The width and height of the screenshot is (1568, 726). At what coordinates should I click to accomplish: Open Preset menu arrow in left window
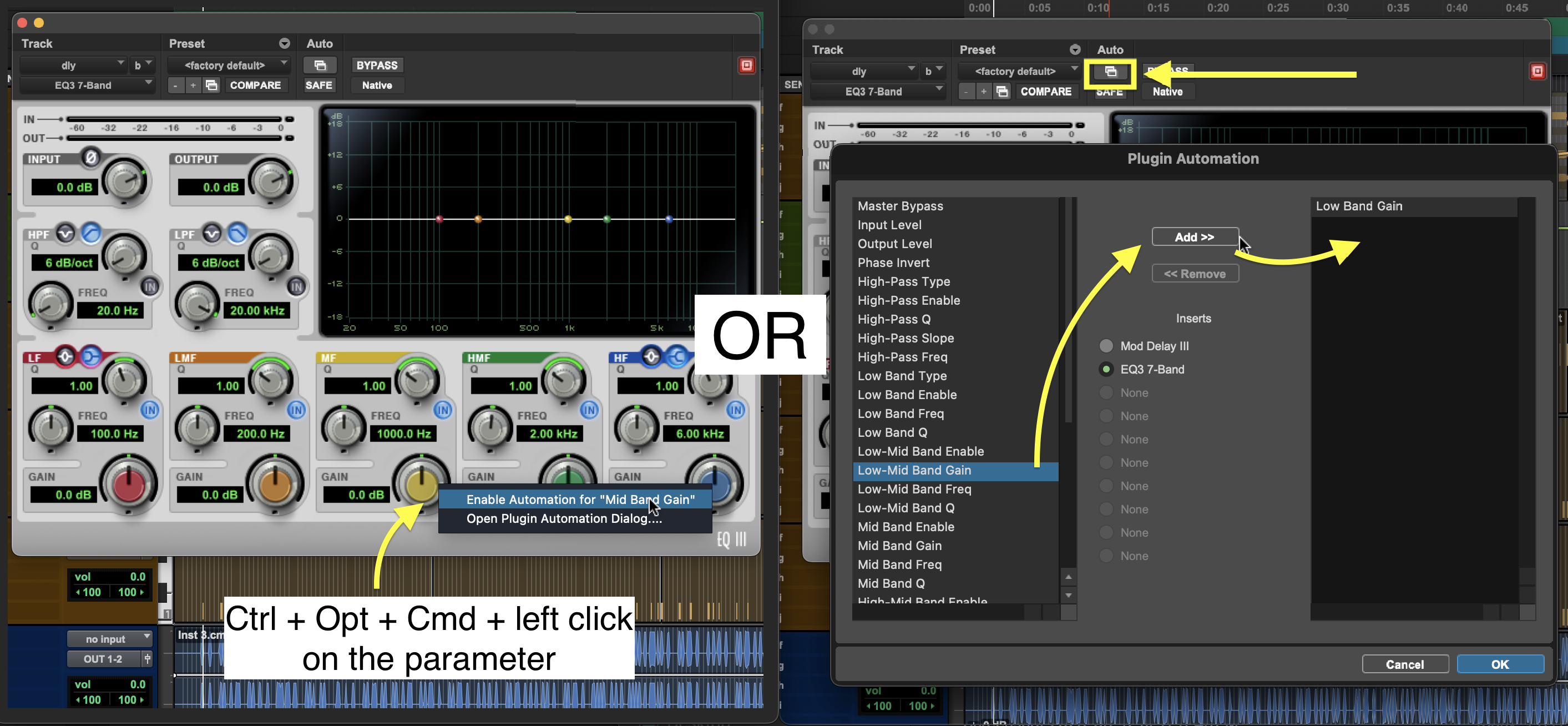click(x=284, y=44)
